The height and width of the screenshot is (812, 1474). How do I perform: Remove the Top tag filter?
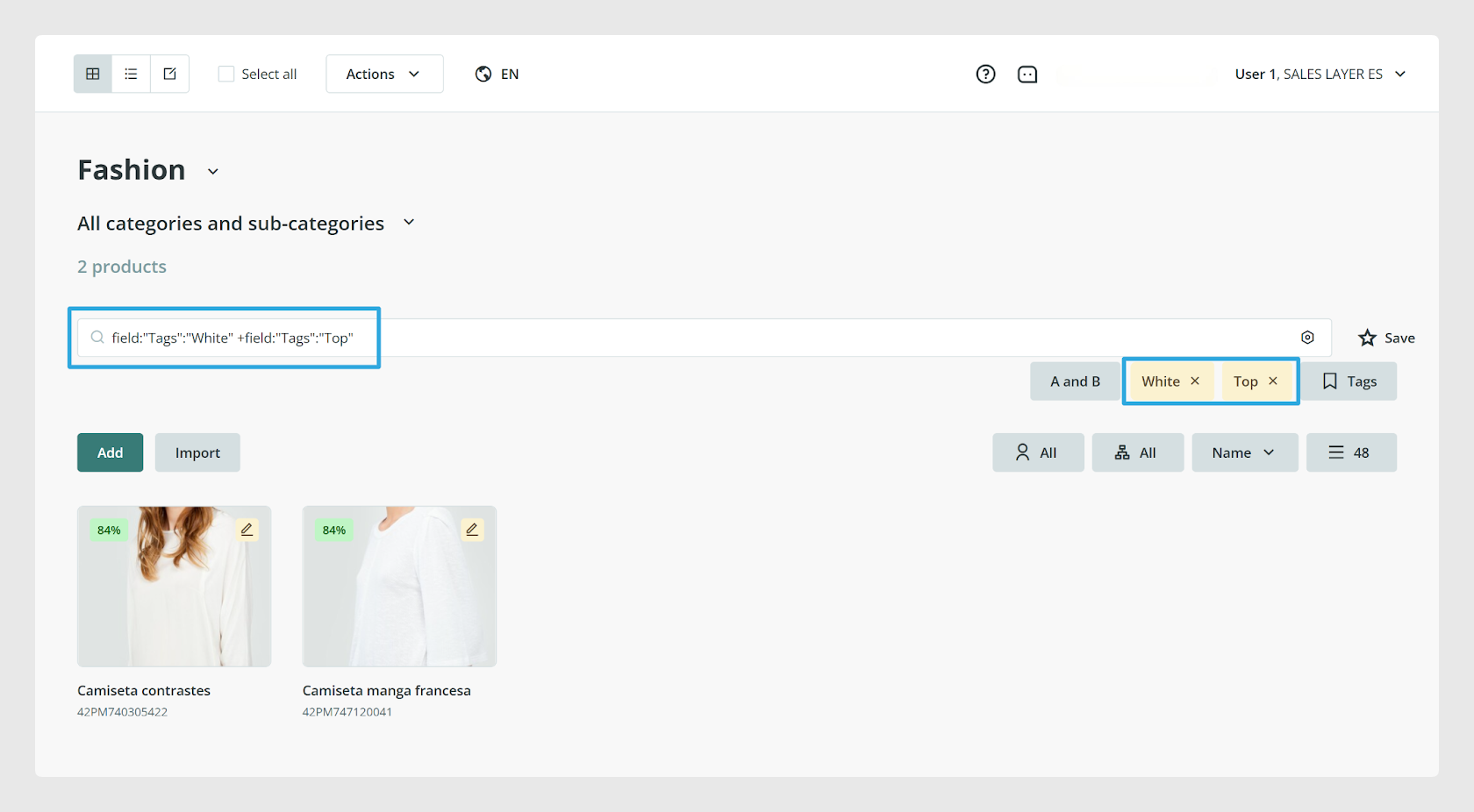point(1273,381)
